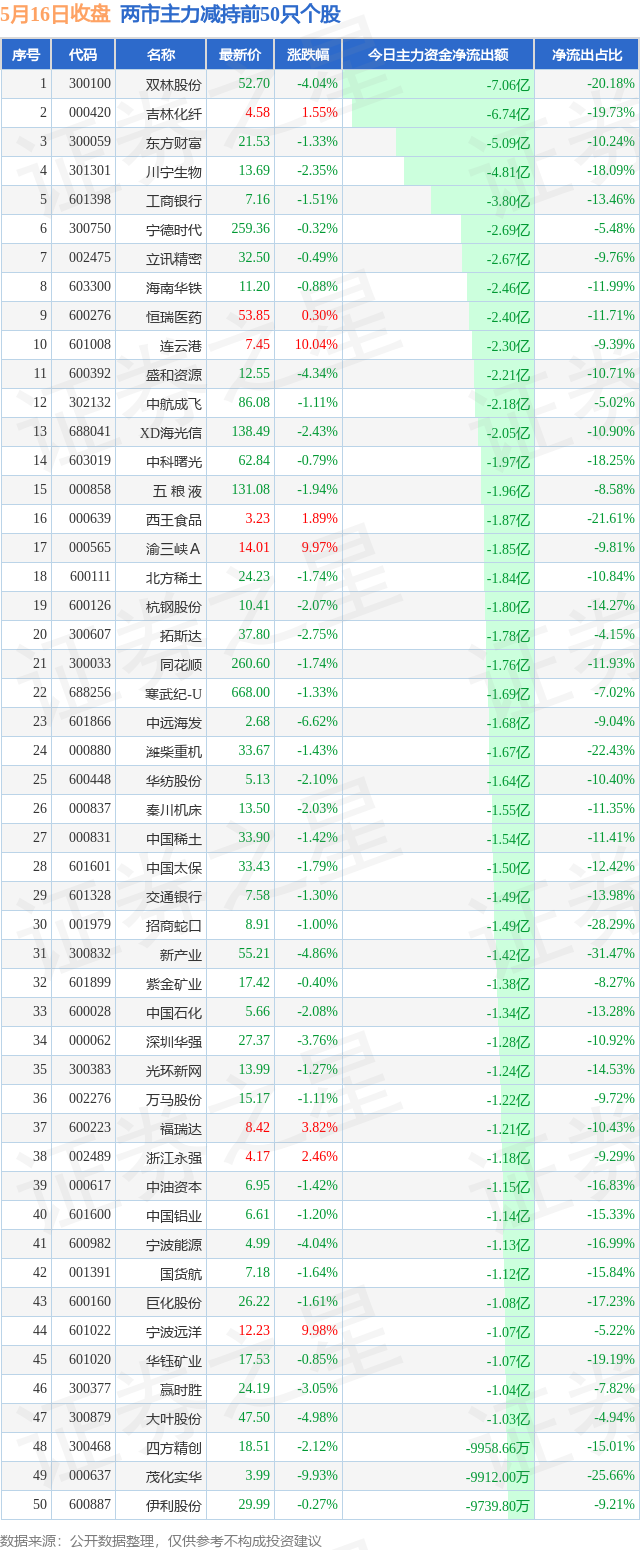640x1550 pixels.
Task: Select stock name 华钰矿业
Action: pos(174,1360)
